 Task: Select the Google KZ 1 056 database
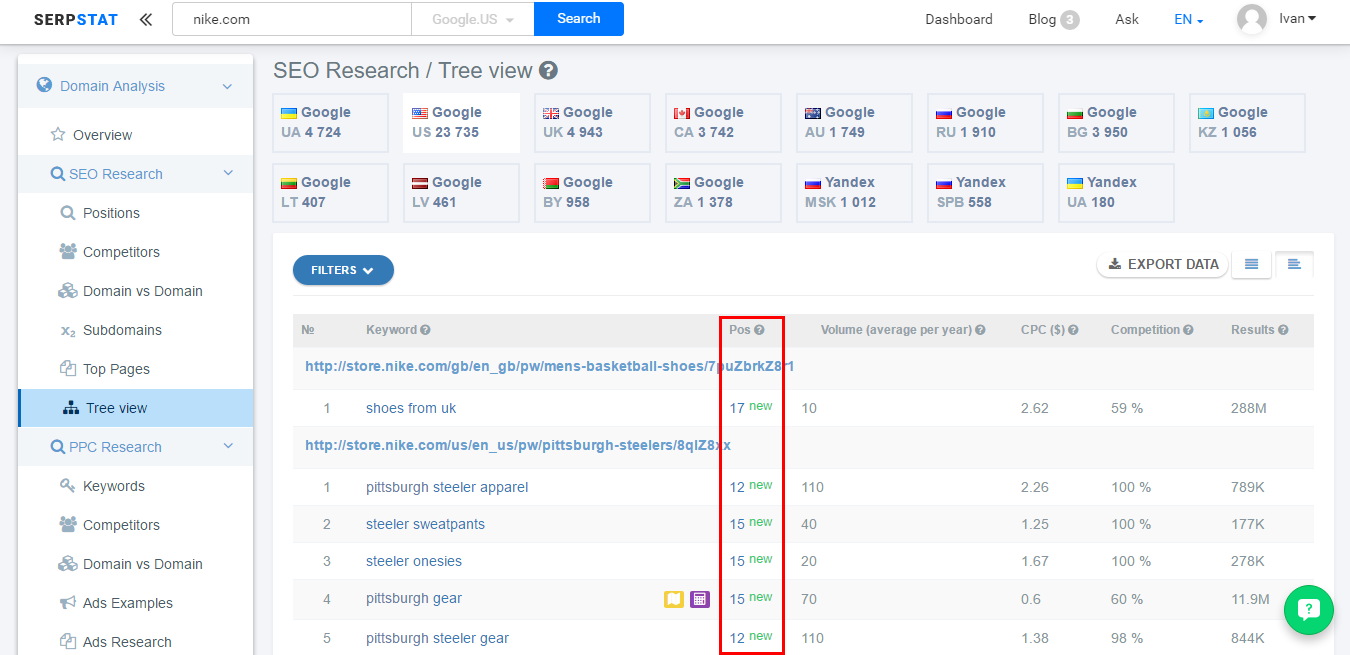point(1247,123)
